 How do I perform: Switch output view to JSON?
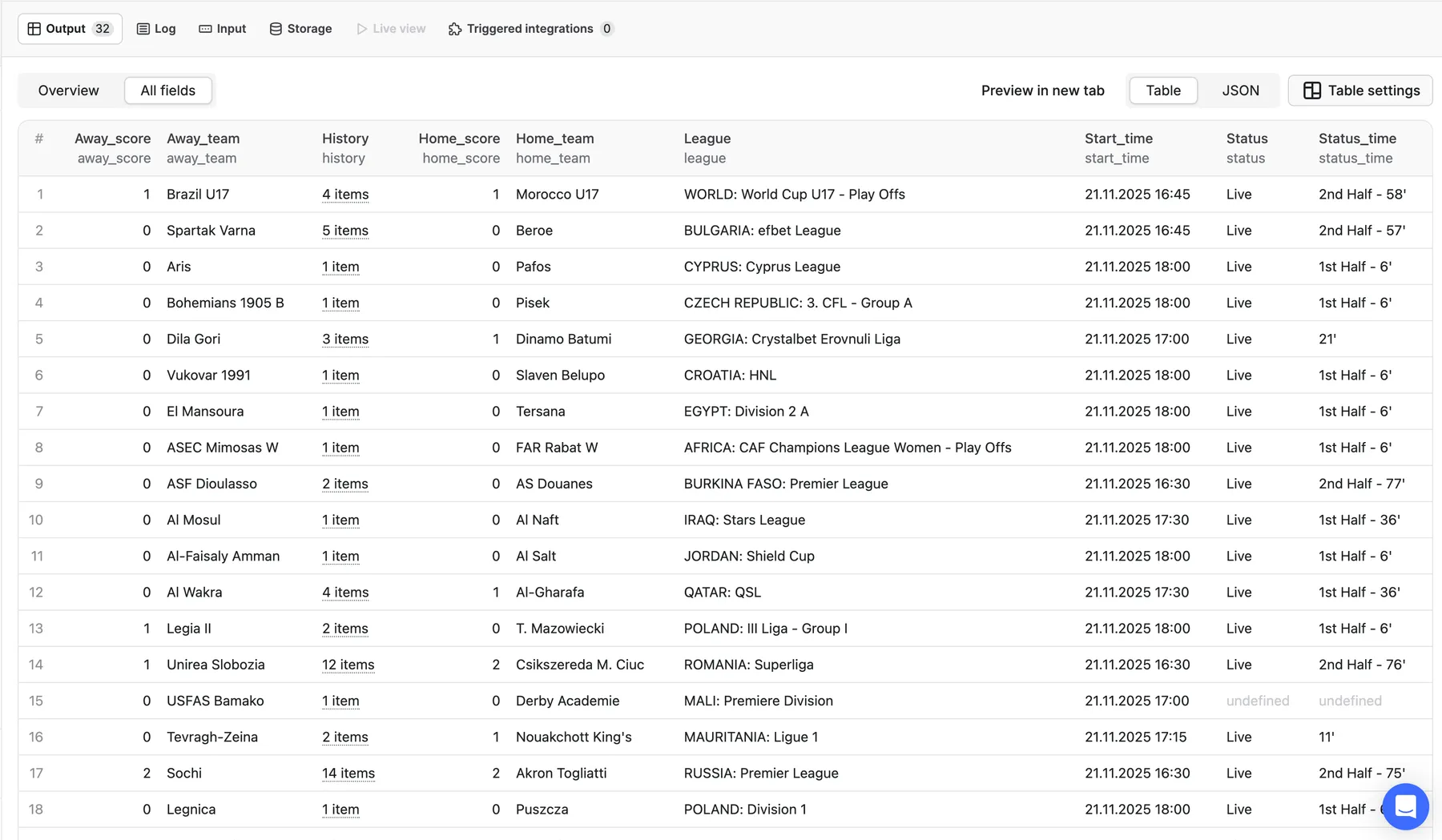coord(1240,90)
